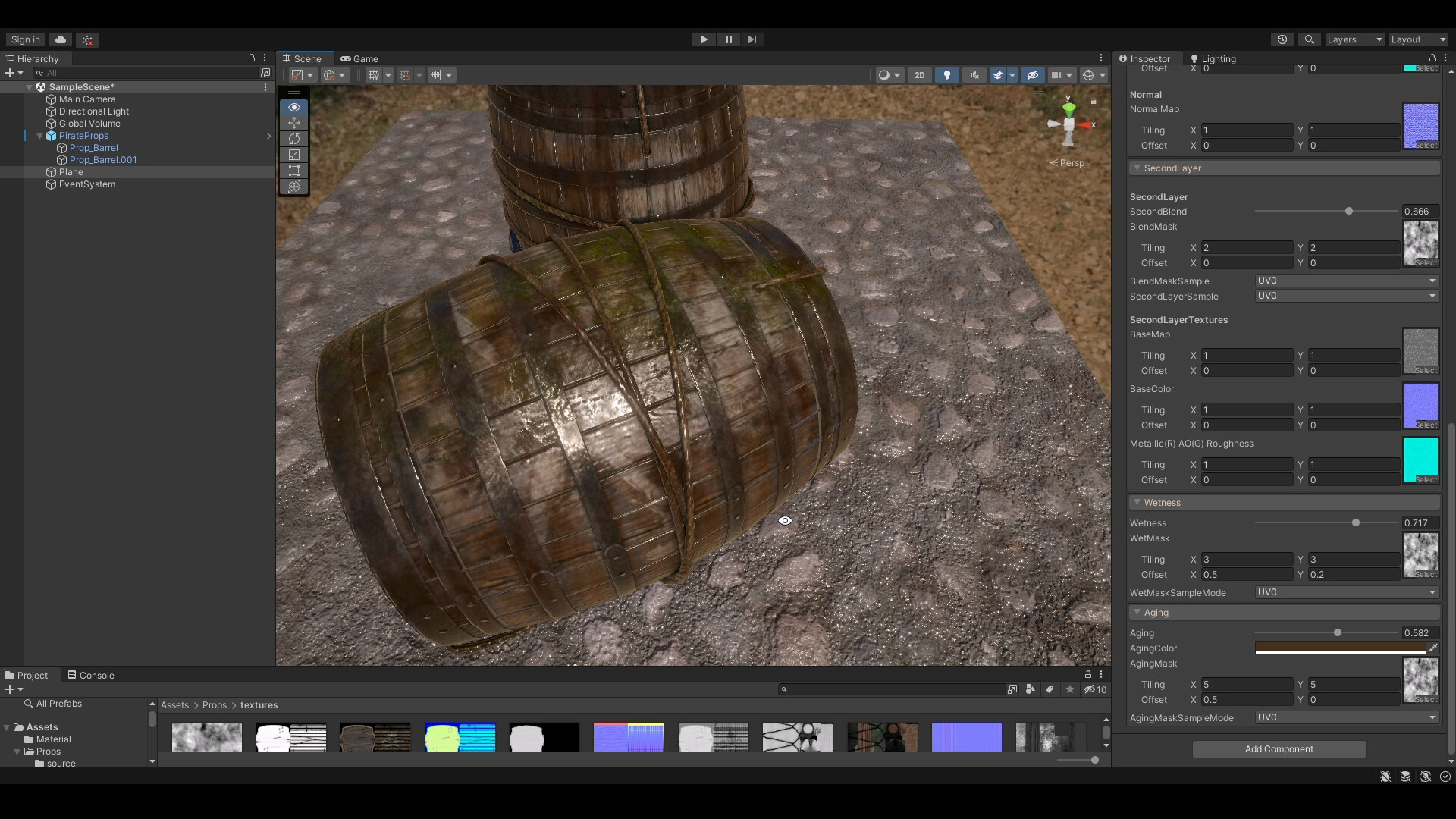Select the first texture thumbnail in the Project panel
This screenshot has height=819, width=1456.
[x=206, y=736]
